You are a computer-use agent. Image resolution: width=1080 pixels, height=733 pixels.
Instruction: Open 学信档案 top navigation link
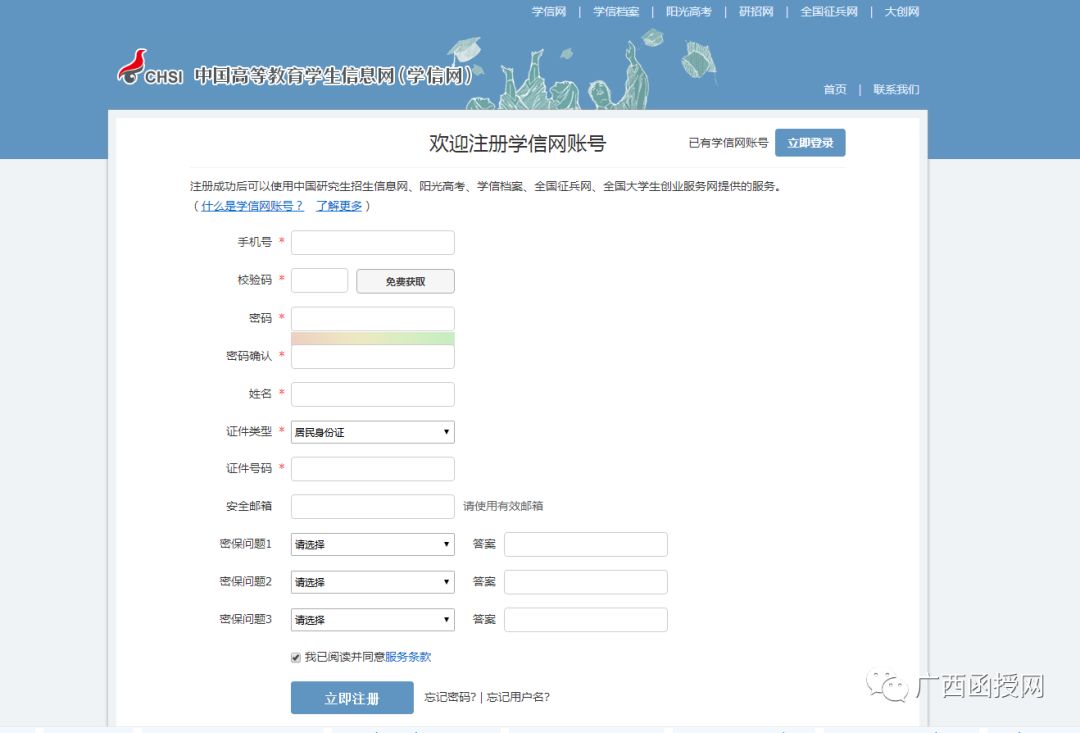[616, 12]
